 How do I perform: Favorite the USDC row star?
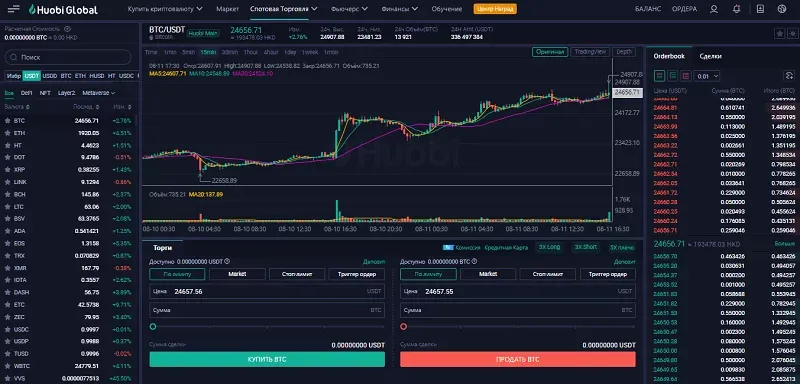[x=7, y=329]
